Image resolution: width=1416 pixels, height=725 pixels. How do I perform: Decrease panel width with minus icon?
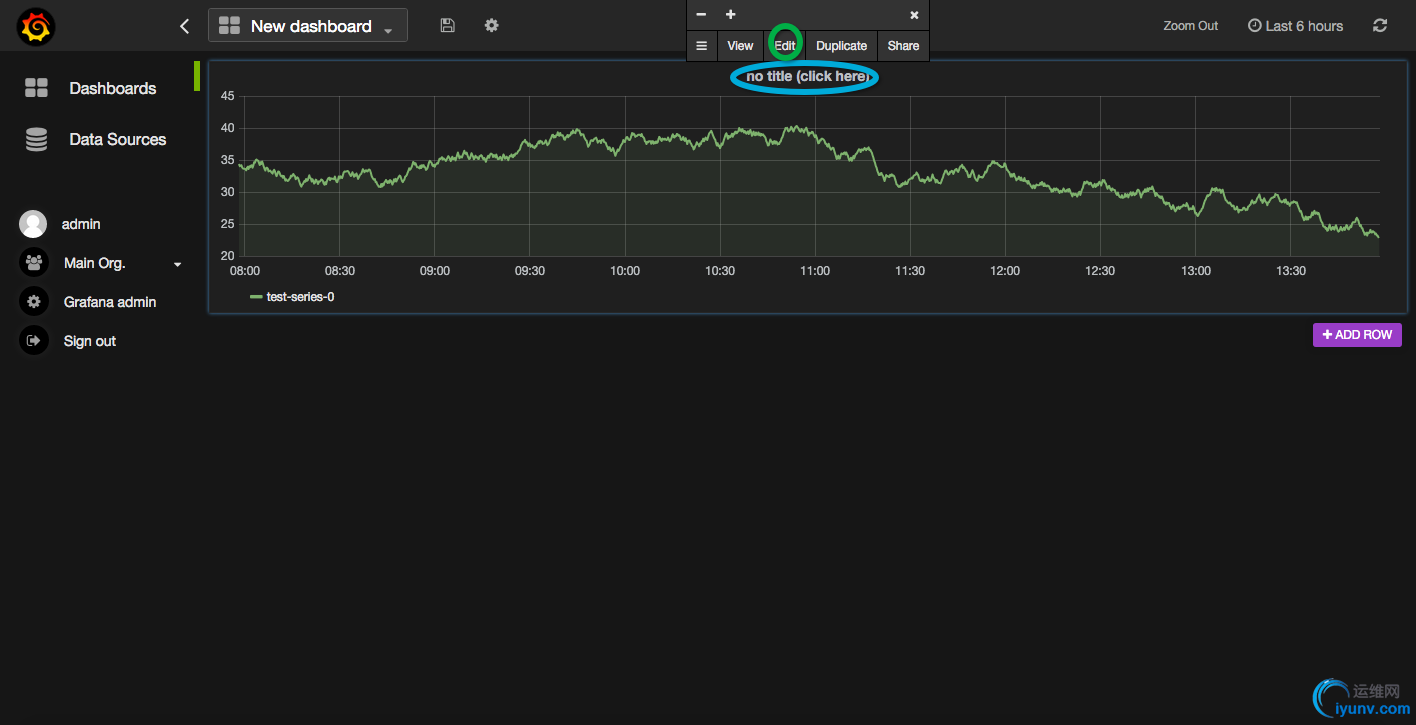[701, 15]
